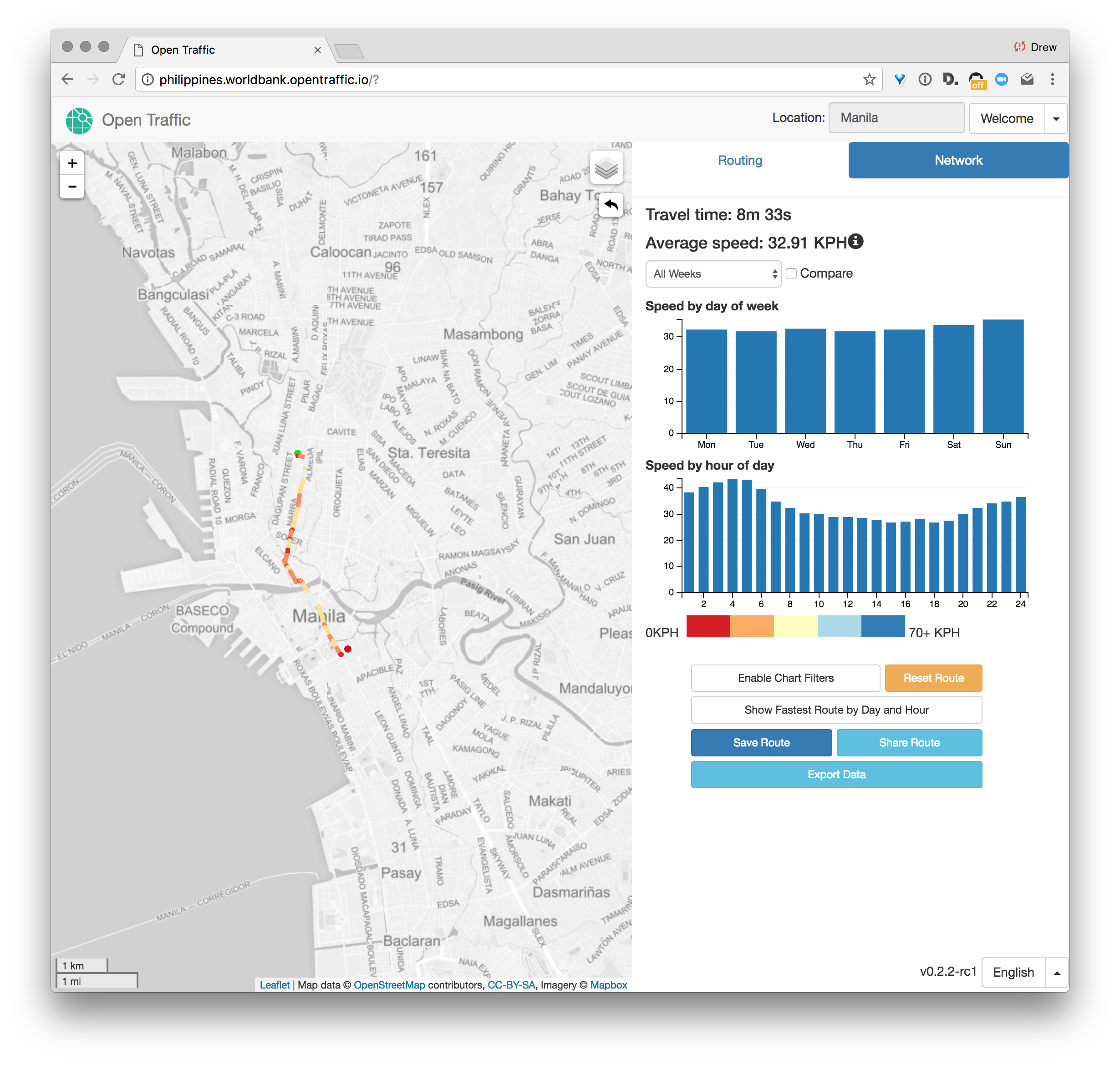Click the GitHub 'off' extension icon
Image resolution: width=1120 pixels, height=1065 pixels.
pyautogui.click(x=977, y=80)
